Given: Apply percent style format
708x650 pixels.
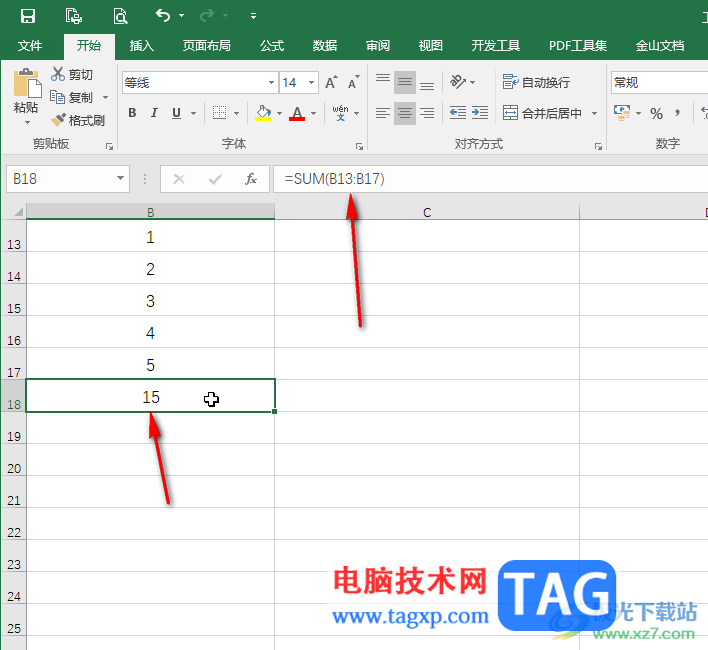Looking at the screenshot, I should pyautogui.click(x=657, y=113).
